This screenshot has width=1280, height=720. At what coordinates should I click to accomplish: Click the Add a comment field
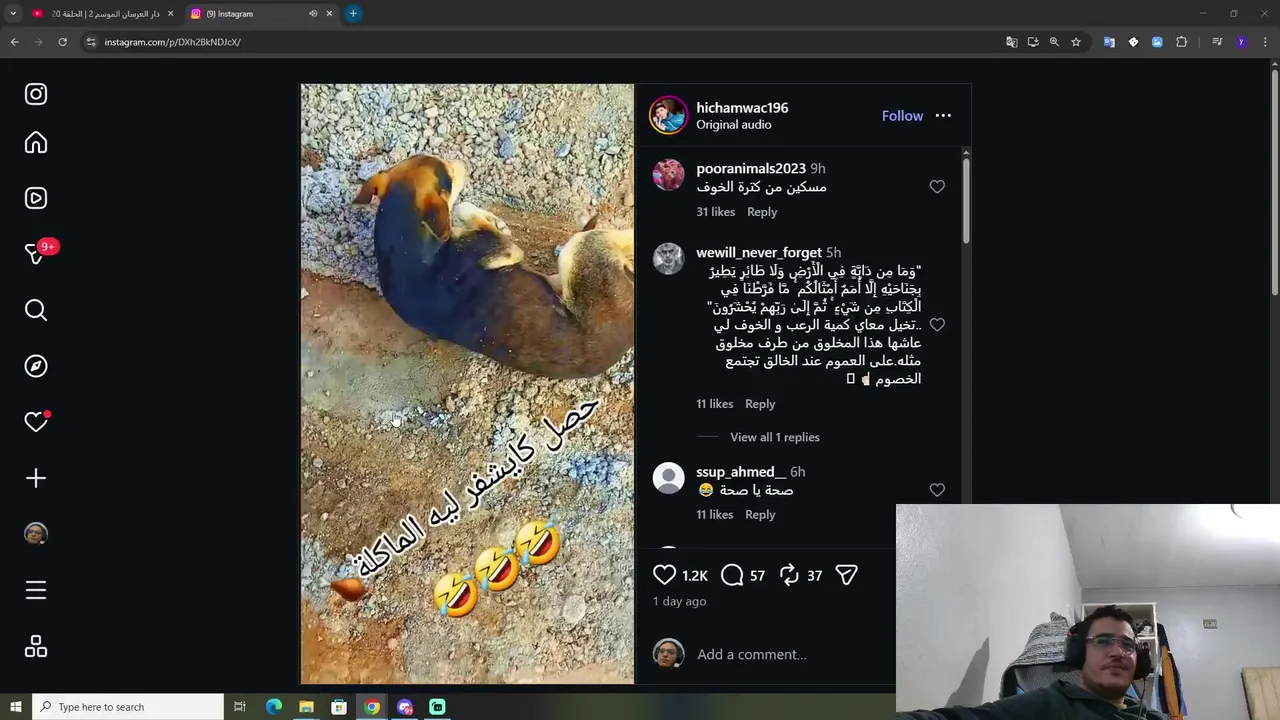click(x=790, y=654)
